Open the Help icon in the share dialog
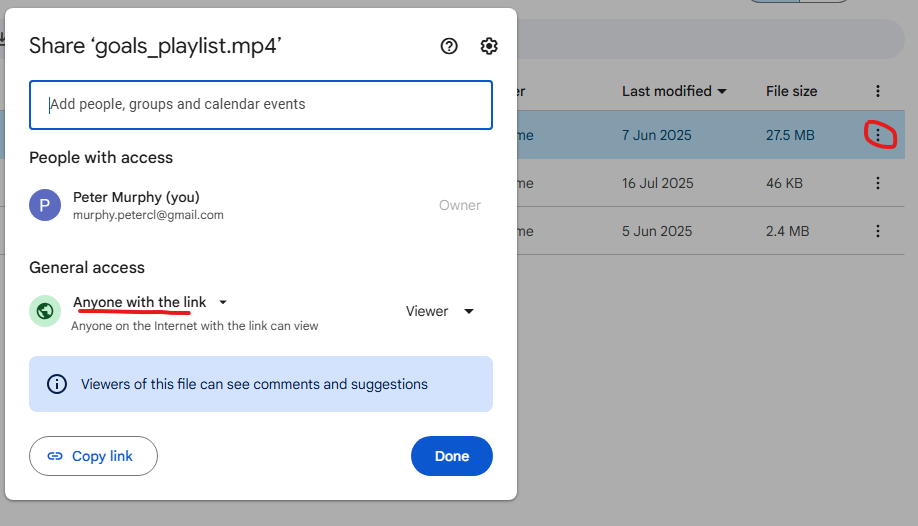Viewport: 918px width, 526px height. click(x=449, y=46)
